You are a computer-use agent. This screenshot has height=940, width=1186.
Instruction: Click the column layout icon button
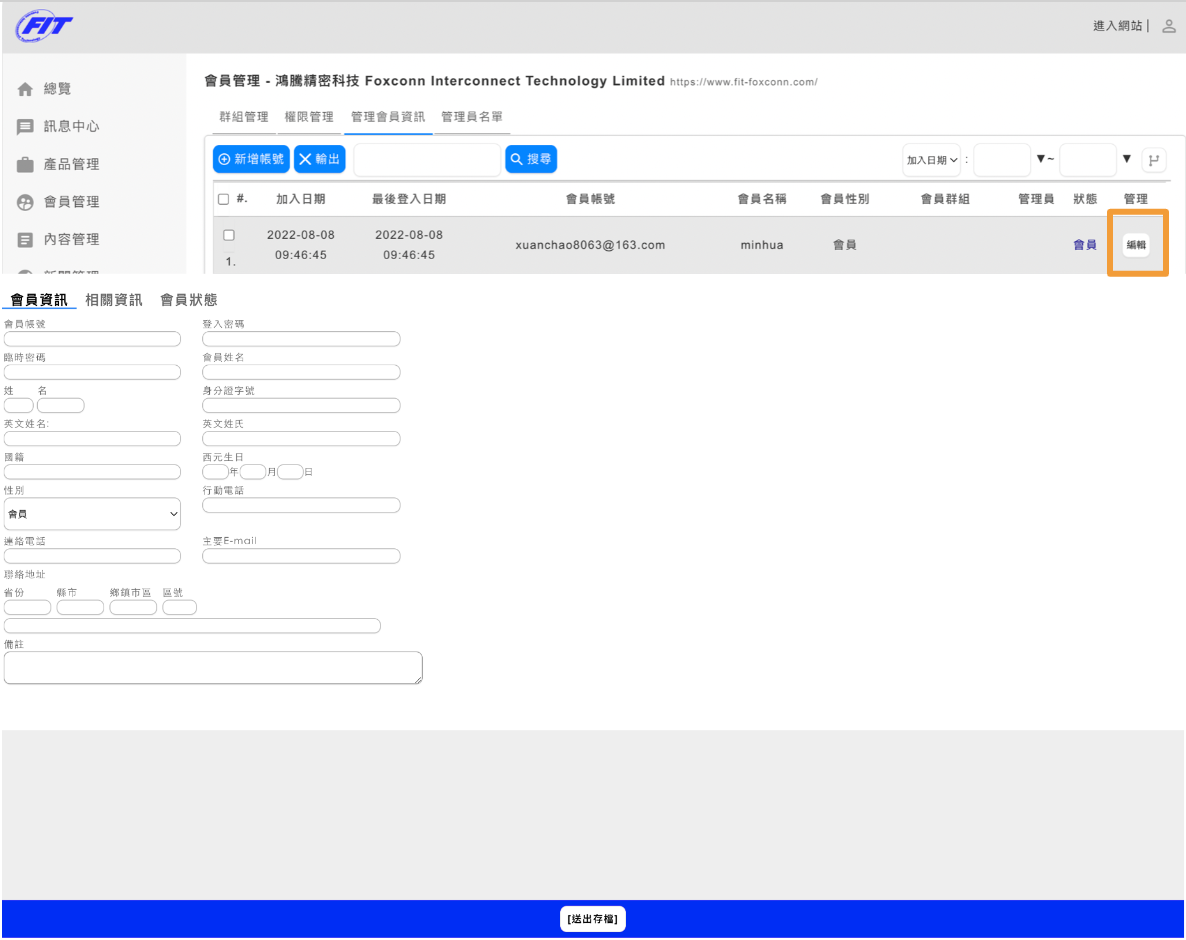1153,160
